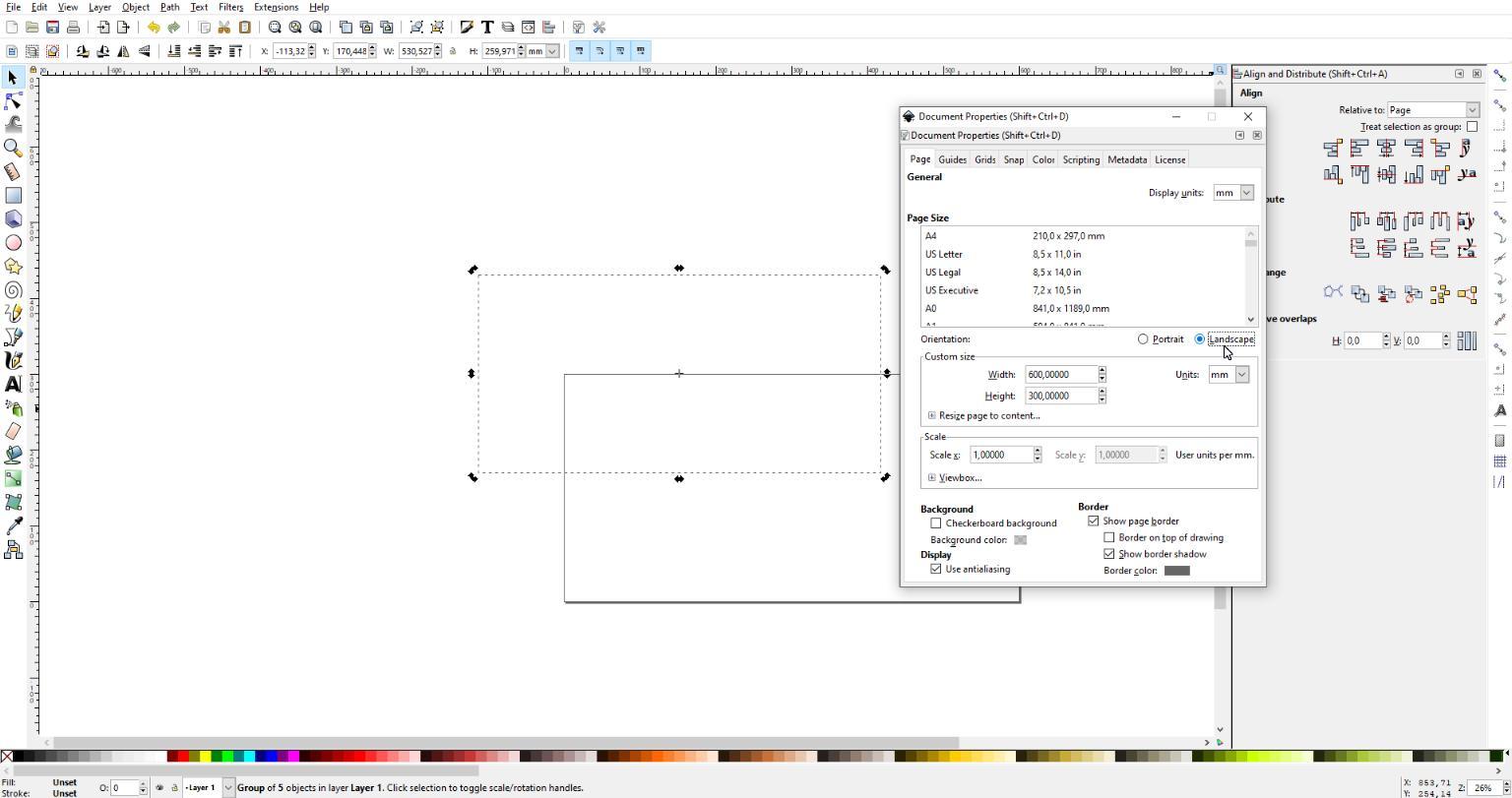
Task: Select the Spiral tool
Action: 13,289
